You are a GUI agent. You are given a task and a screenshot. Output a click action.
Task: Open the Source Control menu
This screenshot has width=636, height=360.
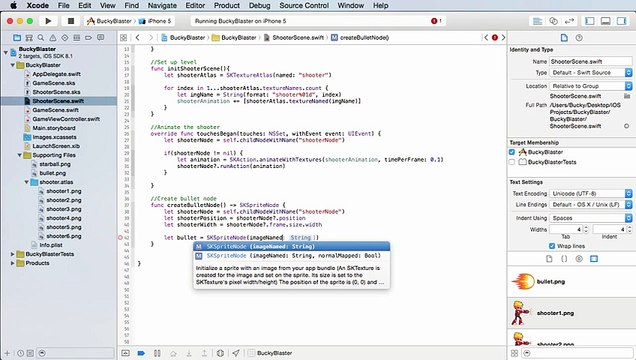point(304,6)
